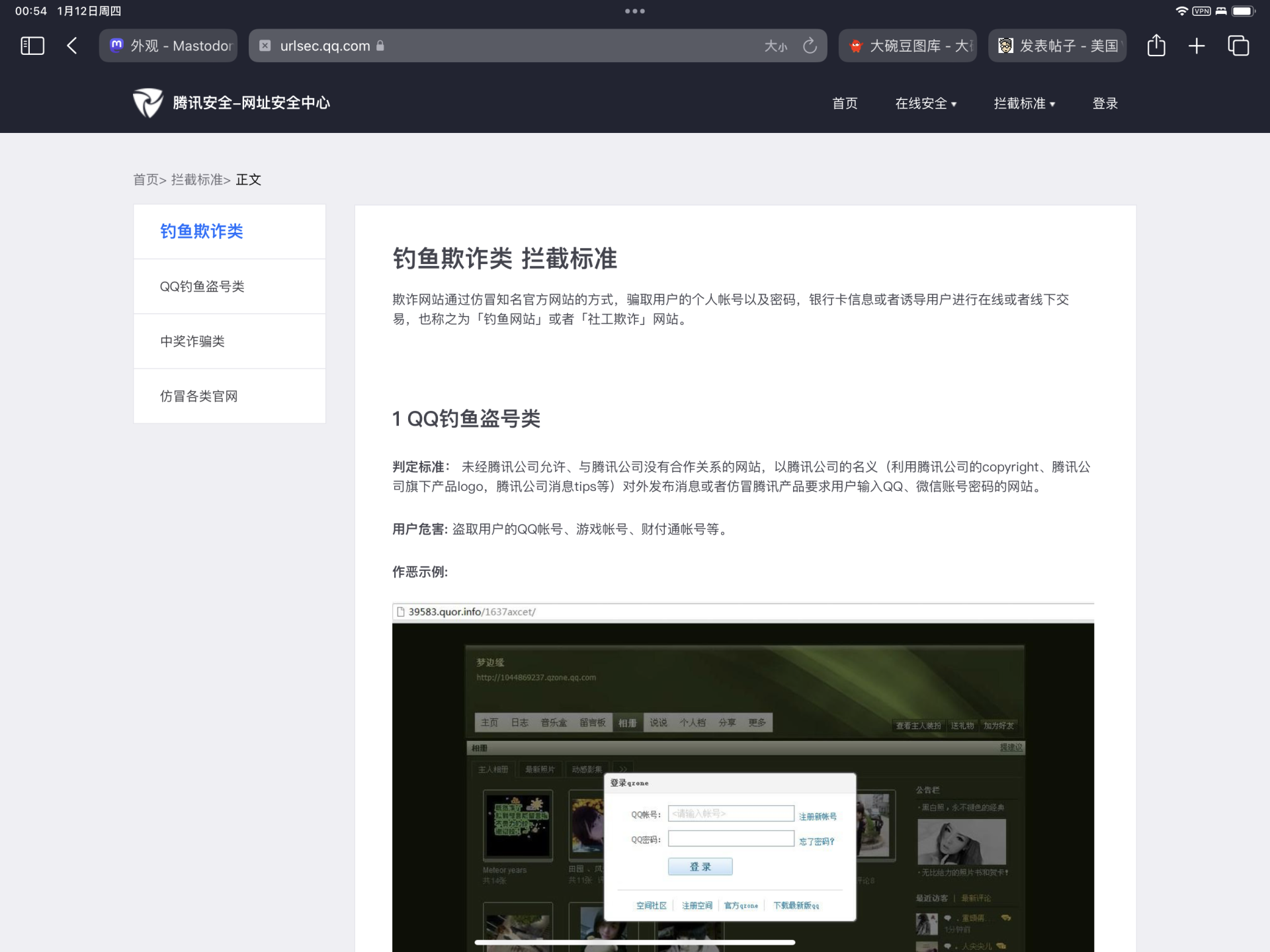Toggle the Safari sidebar icon
1270x952 pixels.
coord(32,46)
